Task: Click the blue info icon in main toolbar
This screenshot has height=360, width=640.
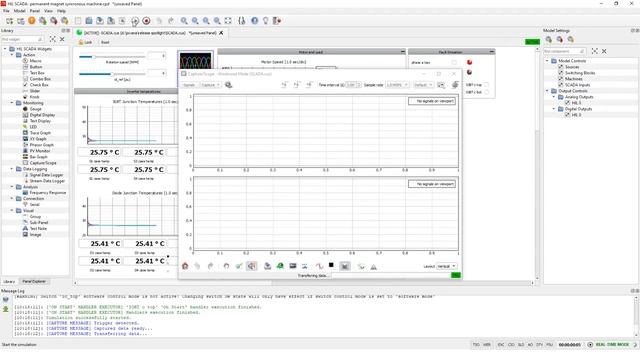Action: coord(255,21)
